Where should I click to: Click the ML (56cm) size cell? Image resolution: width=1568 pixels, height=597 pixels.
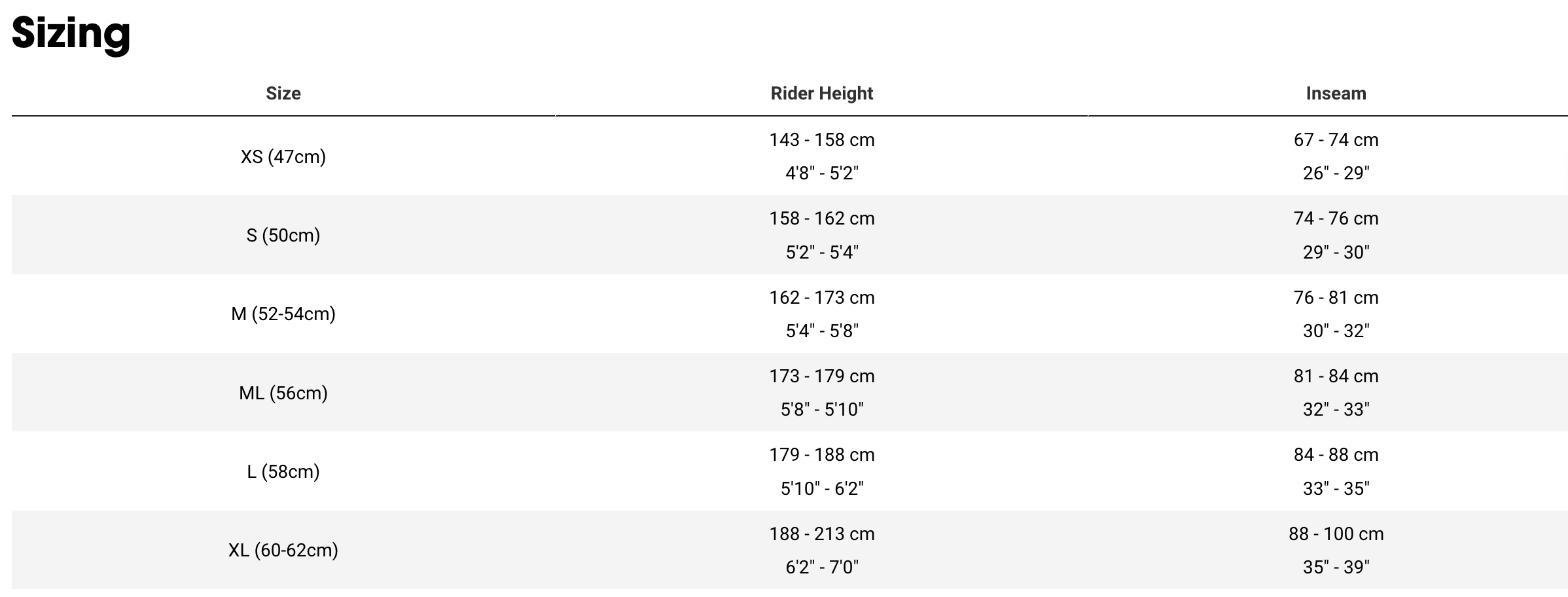(283, 393)
